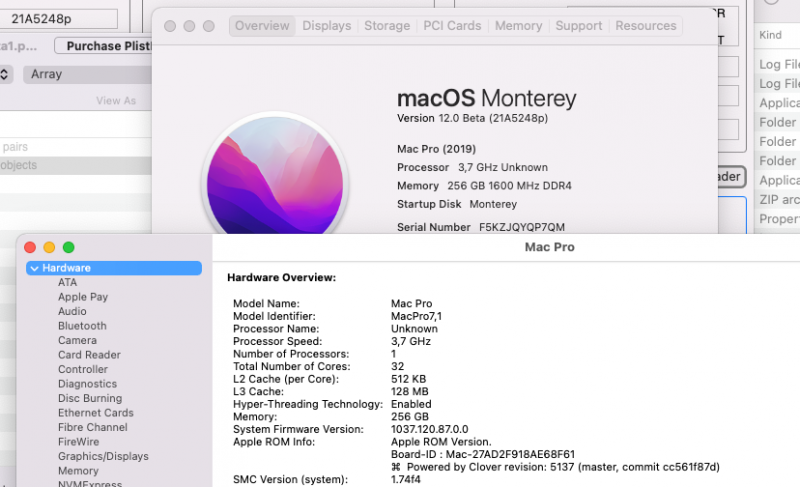Click the stepper arrows beside Array
800x487 pixels.
click(4, 74)
